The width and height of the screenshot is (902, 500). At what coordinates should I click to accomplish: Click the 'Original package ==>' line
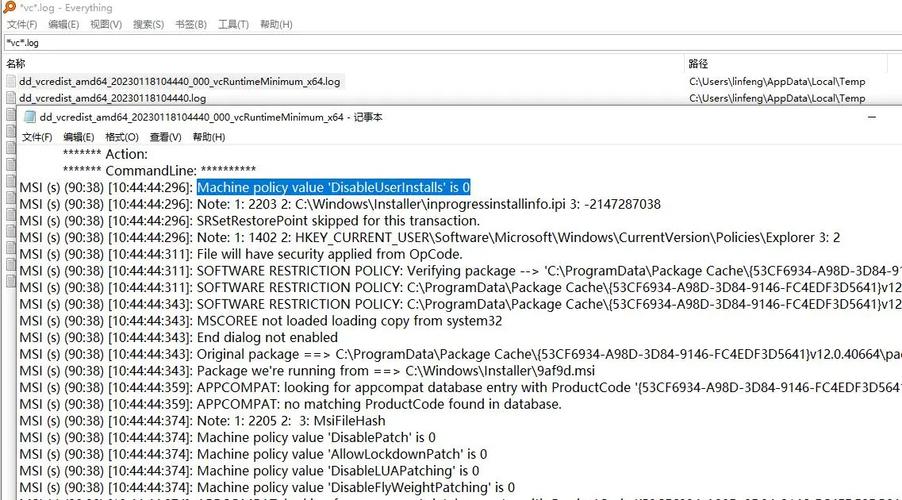(460, 354)
